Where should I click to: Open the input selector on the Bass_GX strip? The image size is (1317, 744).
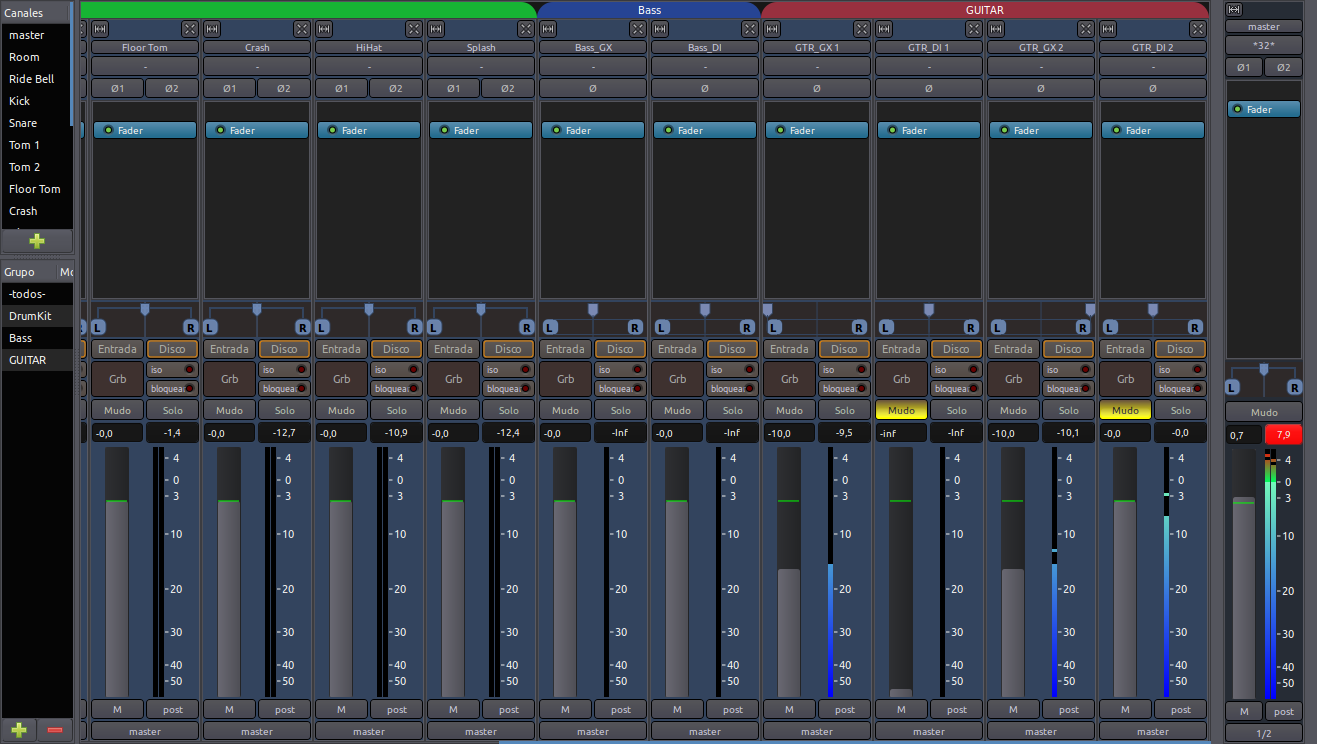593,66
